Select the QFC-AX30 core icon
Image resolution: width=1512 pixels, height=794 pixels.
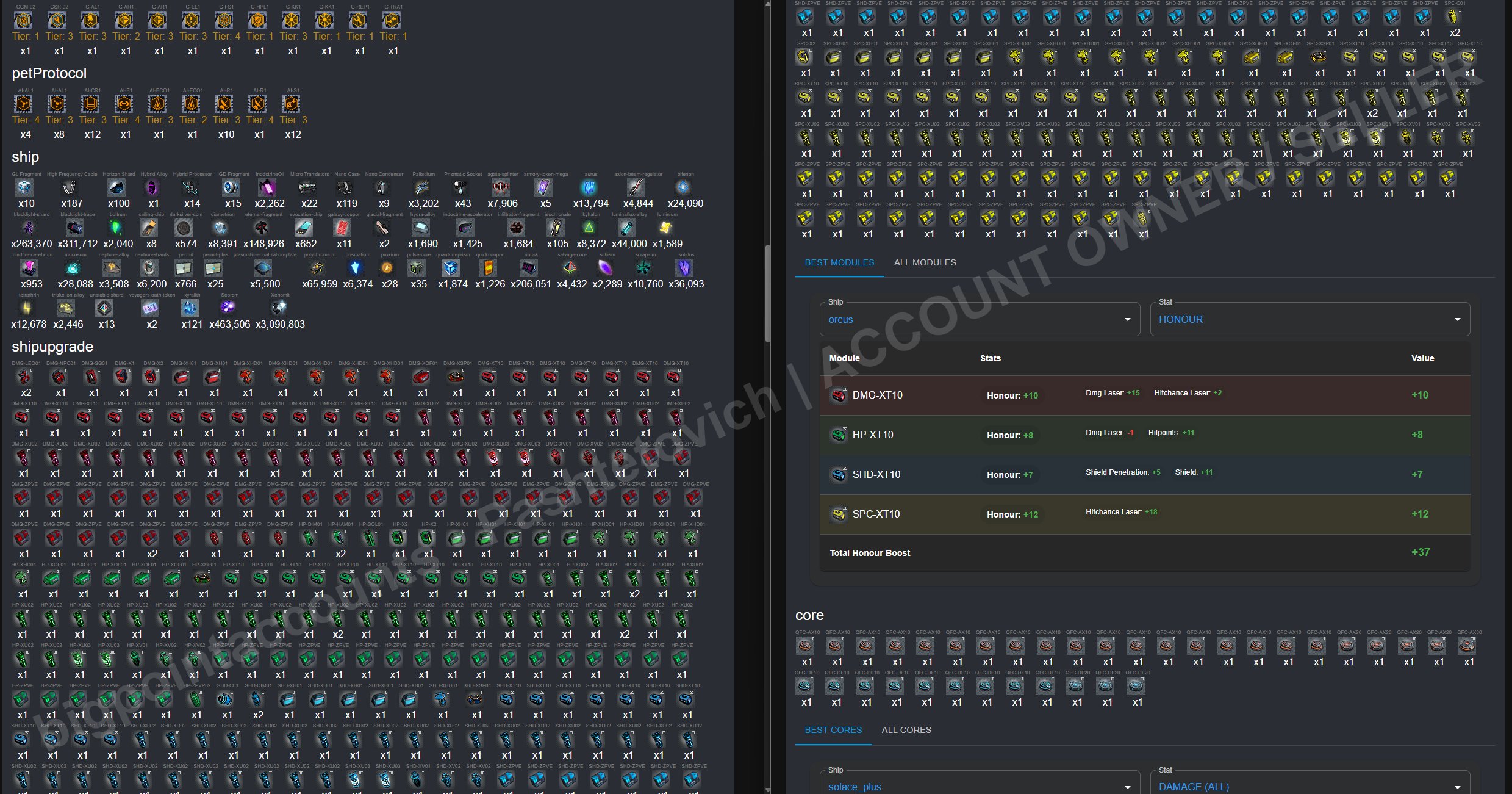1467,646
